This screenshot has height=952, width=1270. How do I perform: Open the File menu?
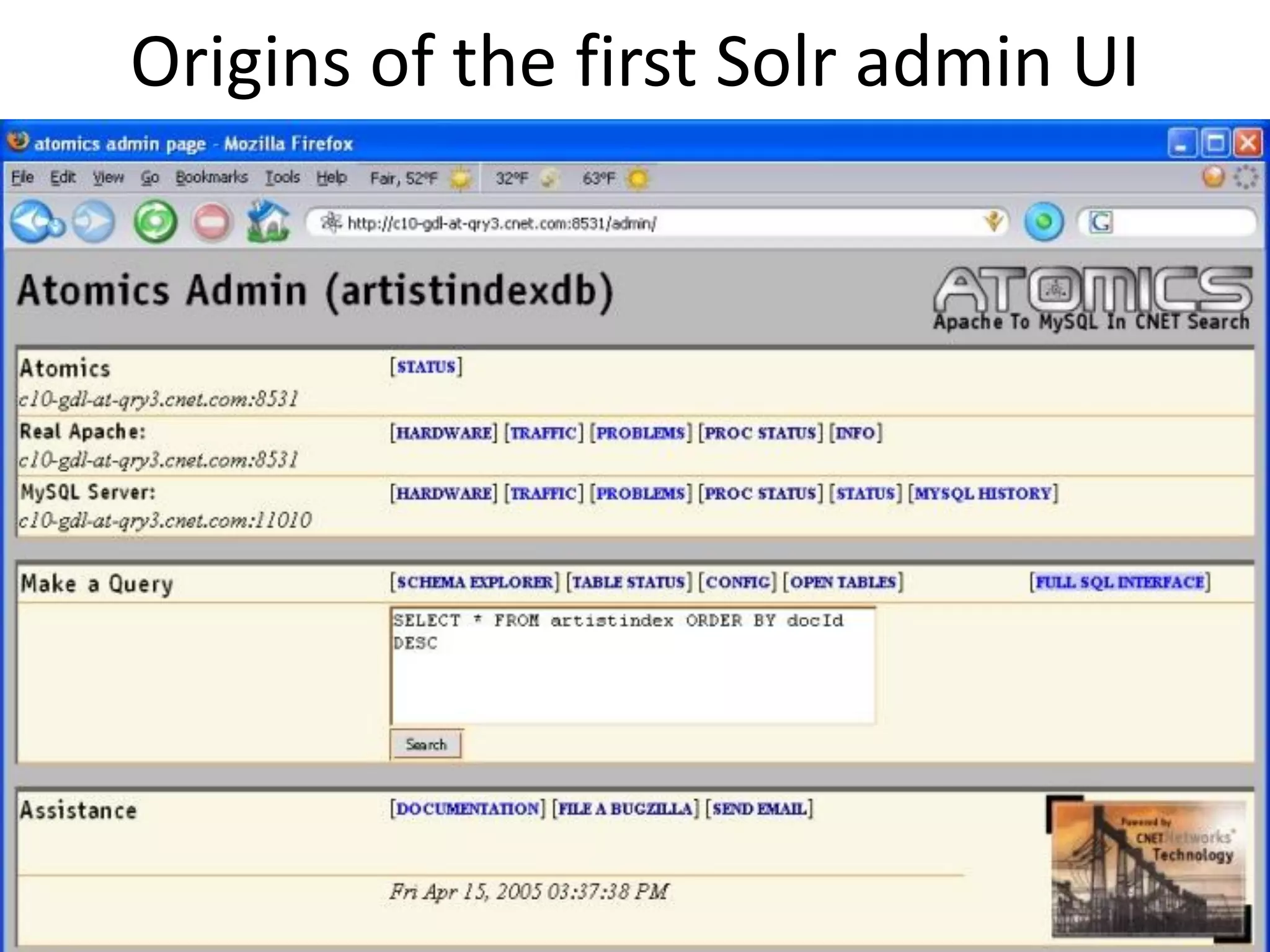[x=22, y=178]
